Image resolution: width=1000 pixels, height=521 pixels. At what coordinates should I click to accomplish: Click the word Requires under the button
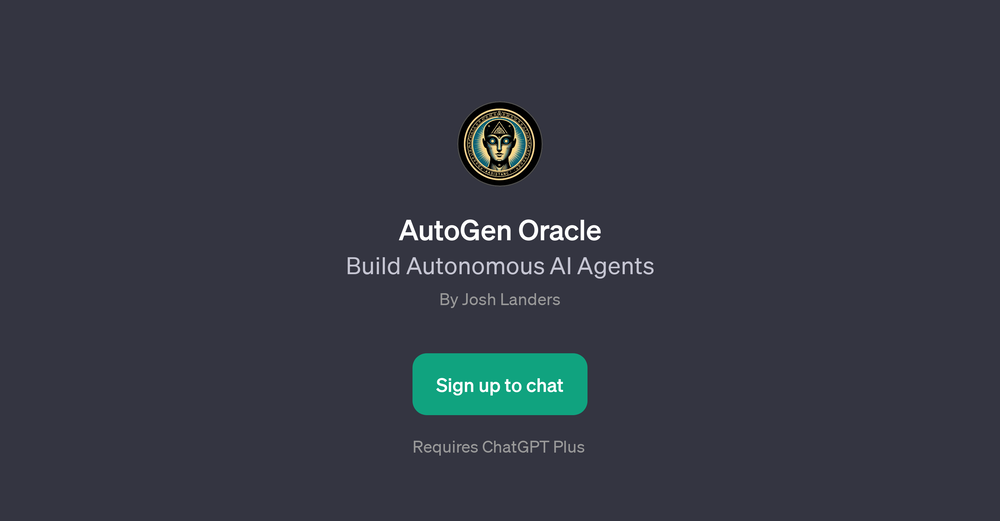tap(445, 448)
